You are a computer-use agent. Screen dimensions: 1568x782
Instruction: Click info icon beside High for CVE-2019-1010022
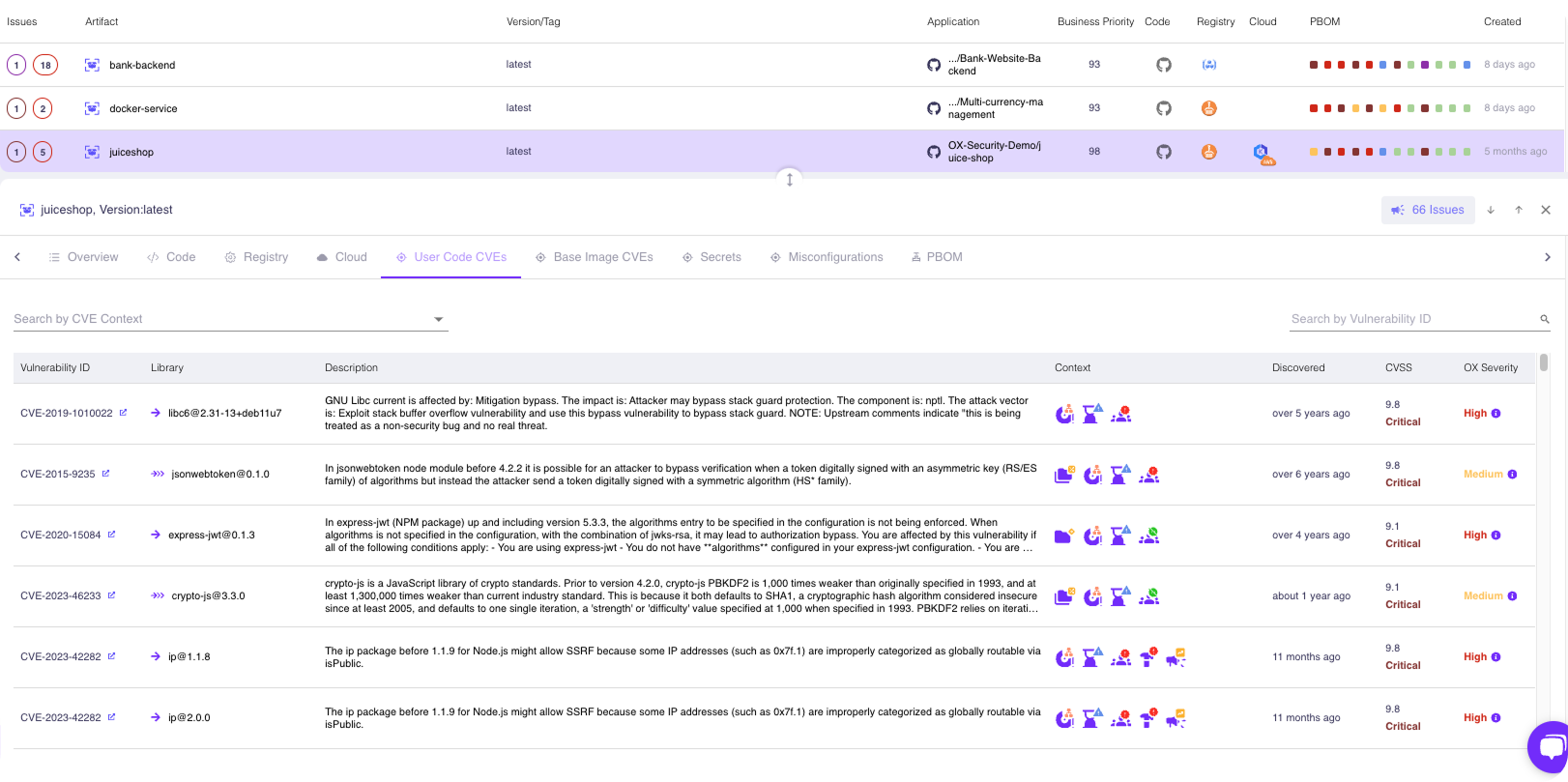pyautogui.click(x=1495, y=414)
